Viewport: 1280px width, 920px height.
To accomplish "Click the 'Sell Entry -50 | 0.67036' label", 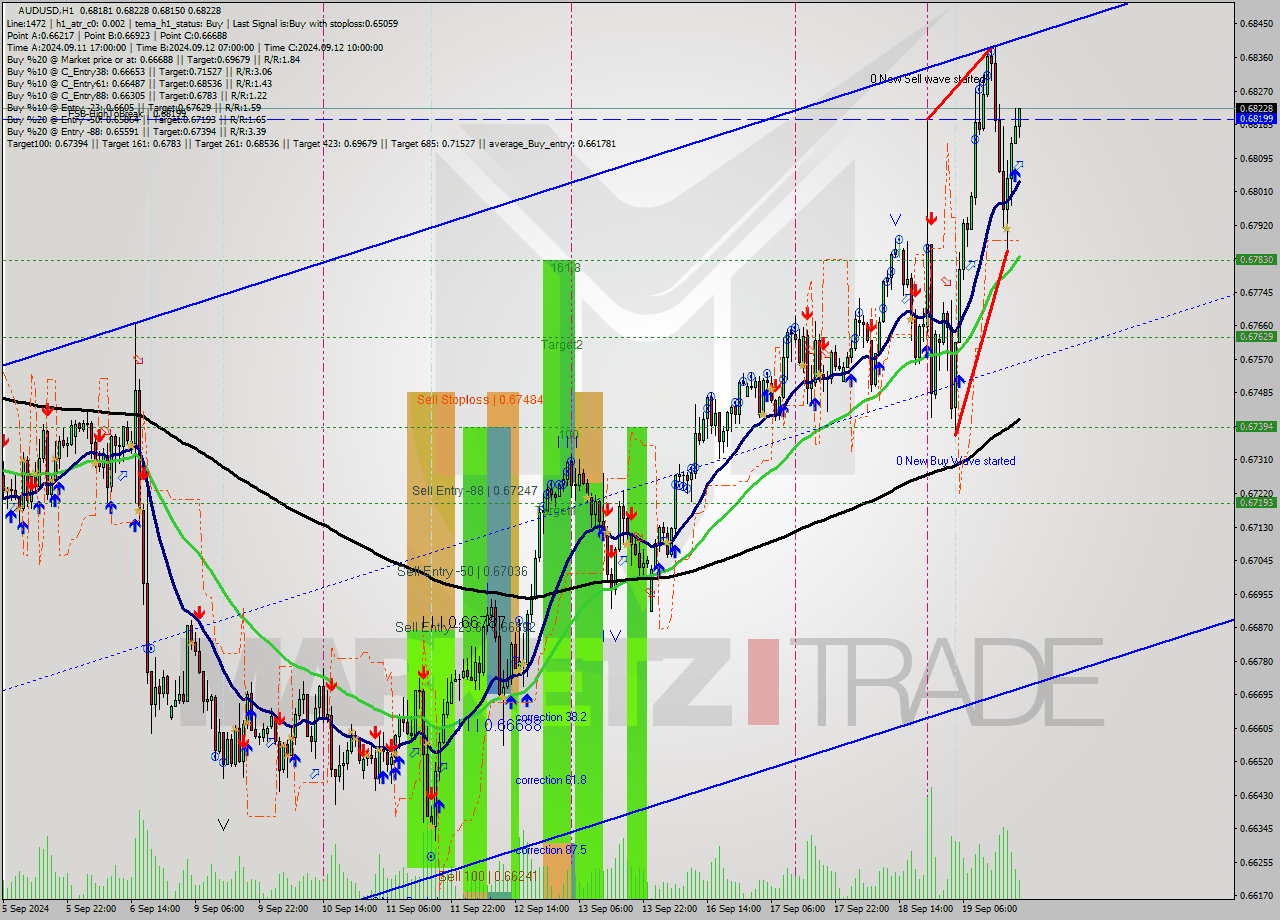I will tap(462, 571).
